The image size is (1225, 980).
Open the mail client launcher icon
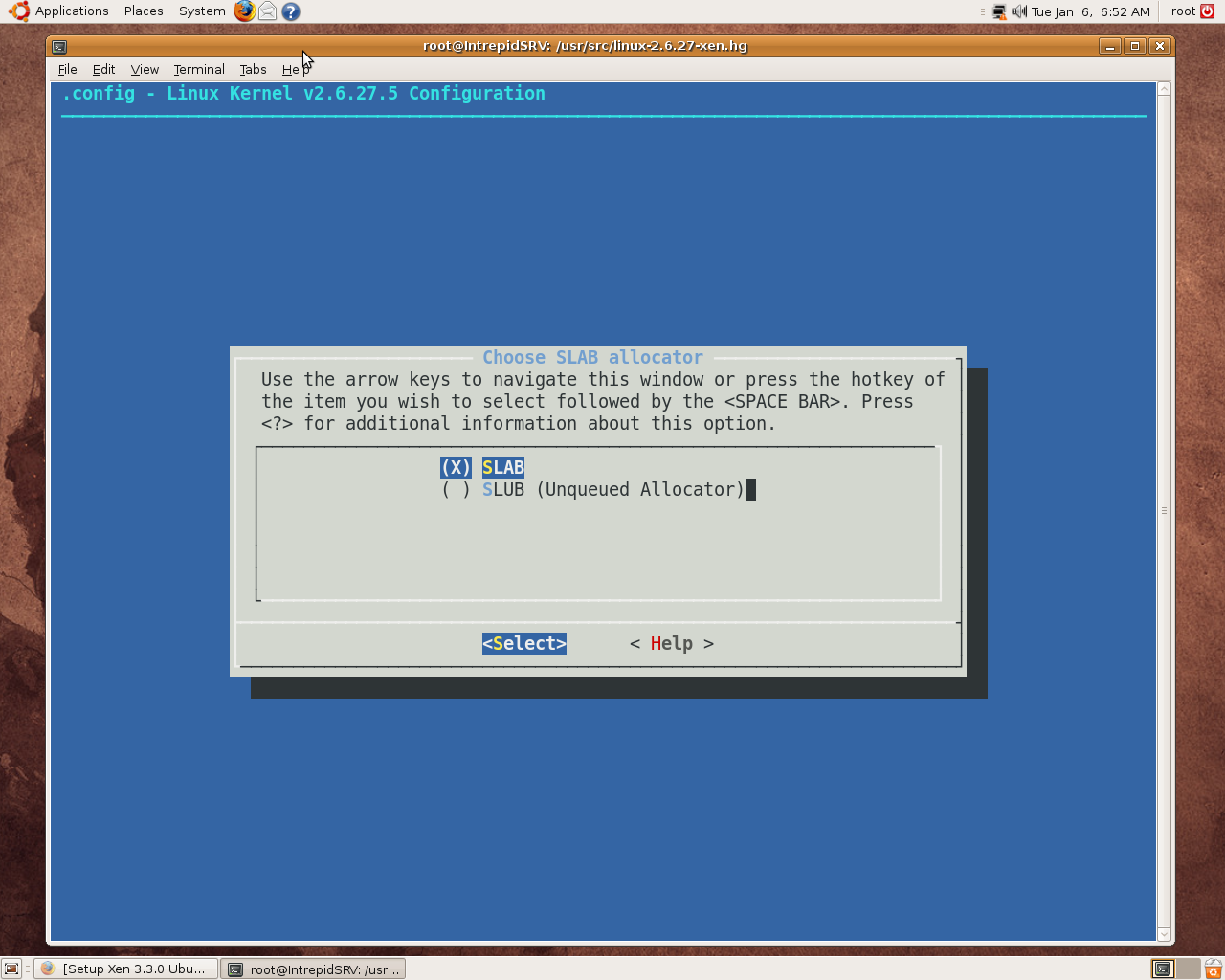pos(268,11)
